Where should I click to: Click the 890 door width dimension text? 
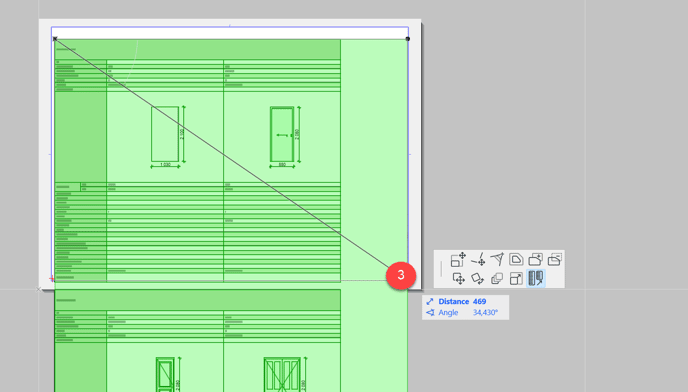[282, 165]
